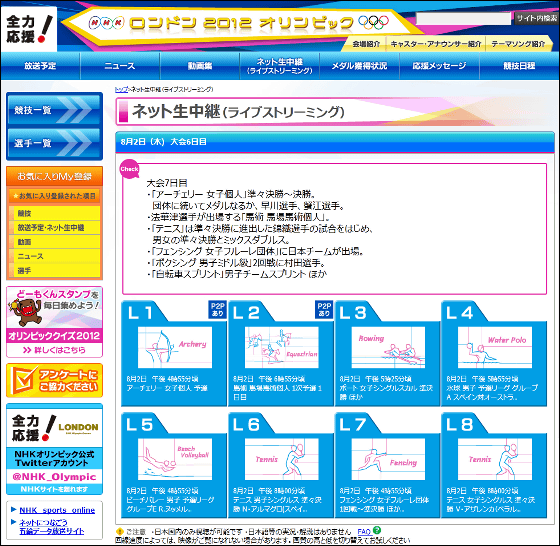Open the キャスター・アナウンサー紹介 tab
Screen dimensions: 560x546
click(x=436, y=44)
